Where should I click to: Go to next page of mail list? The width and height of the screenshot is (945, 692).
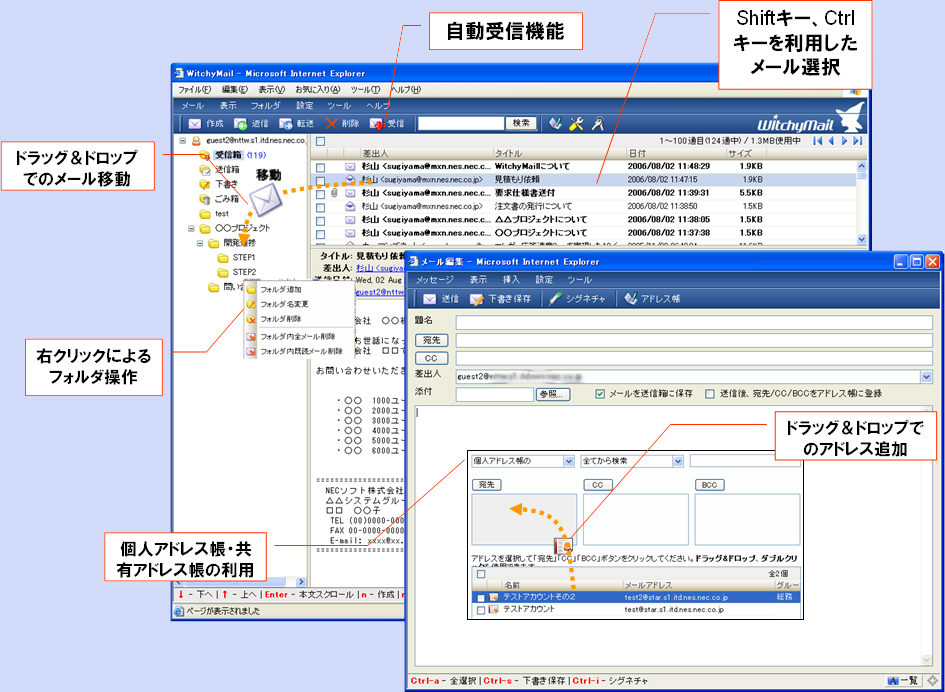[x=844, y=140]
